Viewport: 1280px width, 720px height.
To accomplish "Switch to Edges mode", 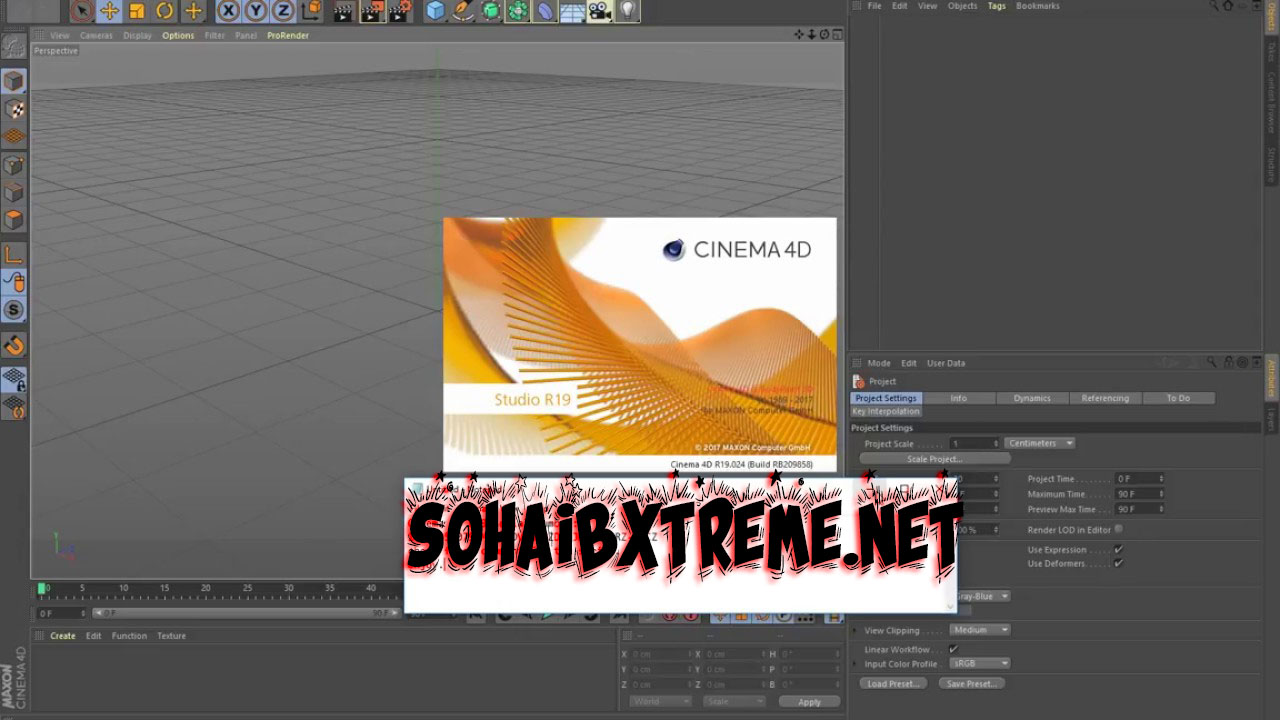I will (13, 192).
